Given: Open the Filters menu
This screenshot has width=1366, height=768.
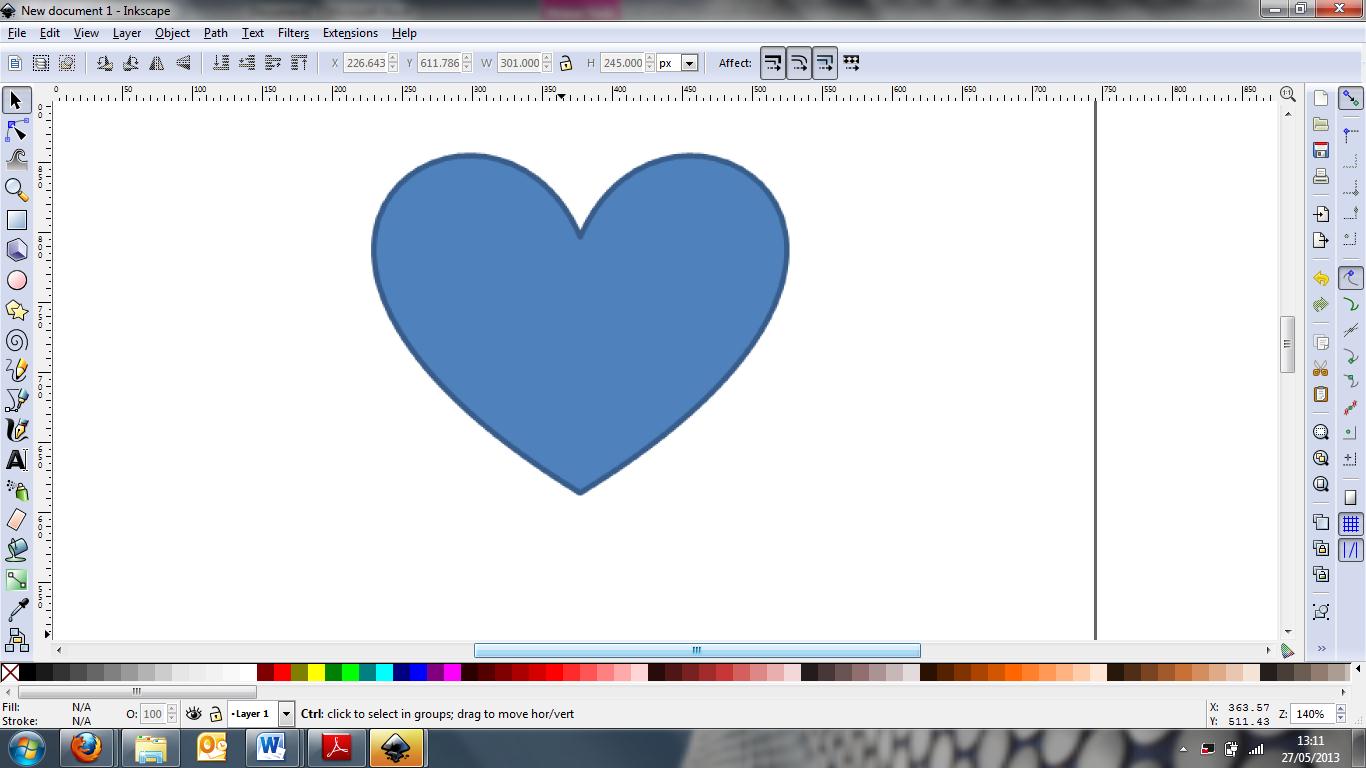Looking at the screenshot, I should (x=293, y=33).
